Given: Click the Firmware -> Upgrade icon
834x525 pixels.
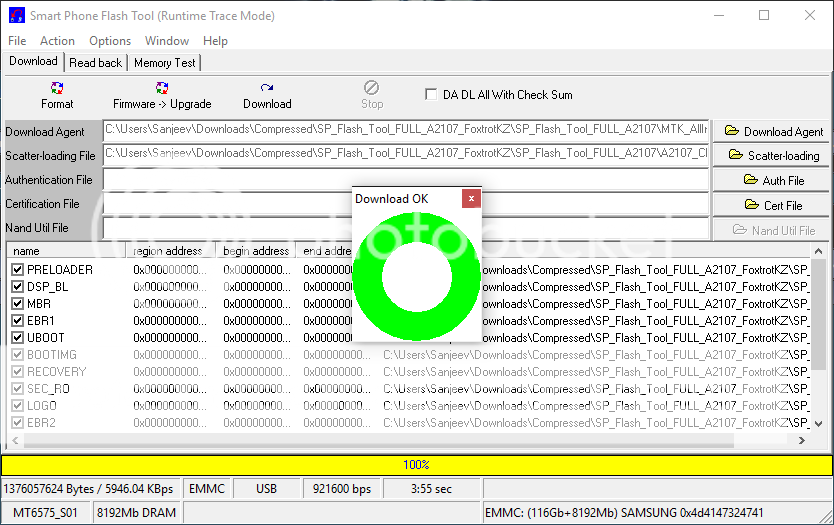Looking at the screenshot, I should pyautogui.click(x=162, y=89).
